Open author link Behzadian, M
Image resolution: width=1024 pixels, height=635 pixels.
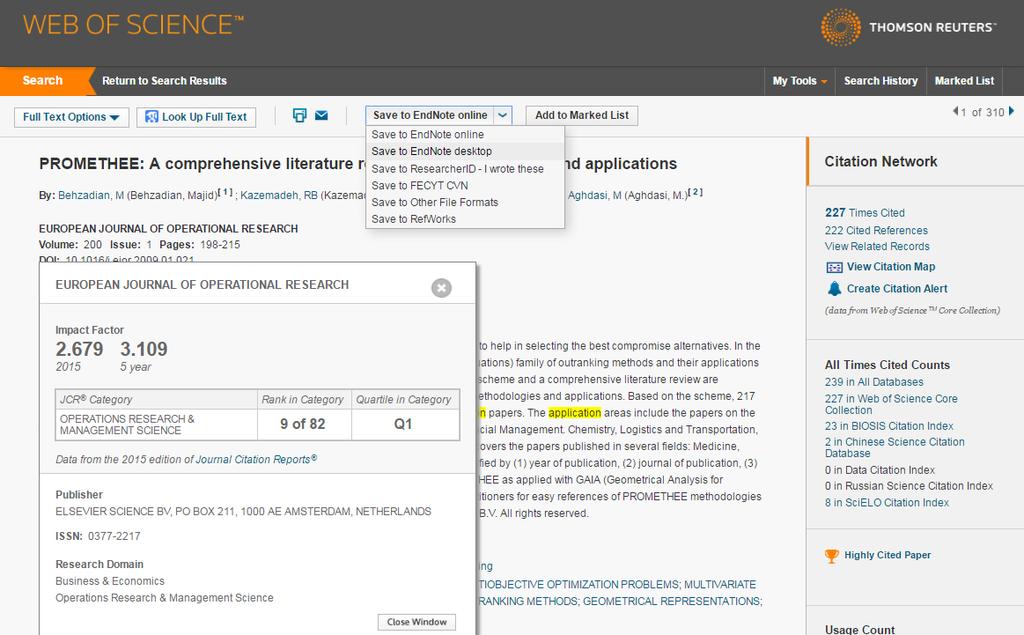click(x=91, y=195)
